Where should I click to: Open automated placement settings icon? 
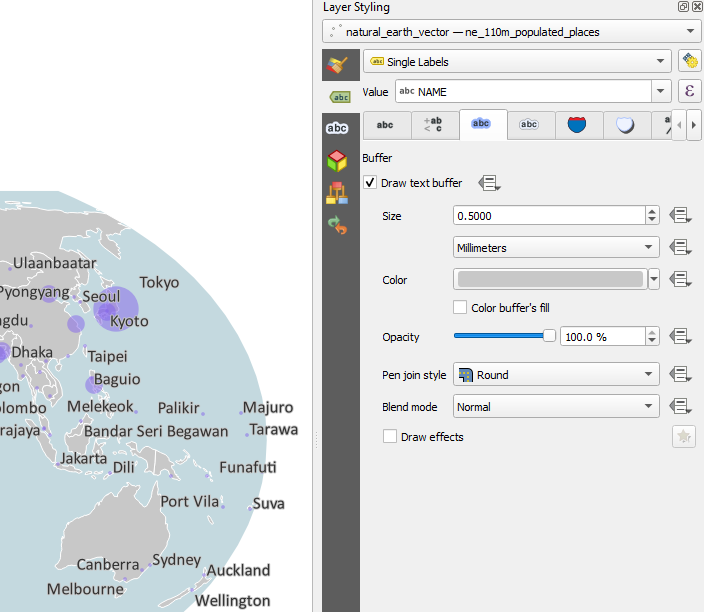(x=690, y=61)
